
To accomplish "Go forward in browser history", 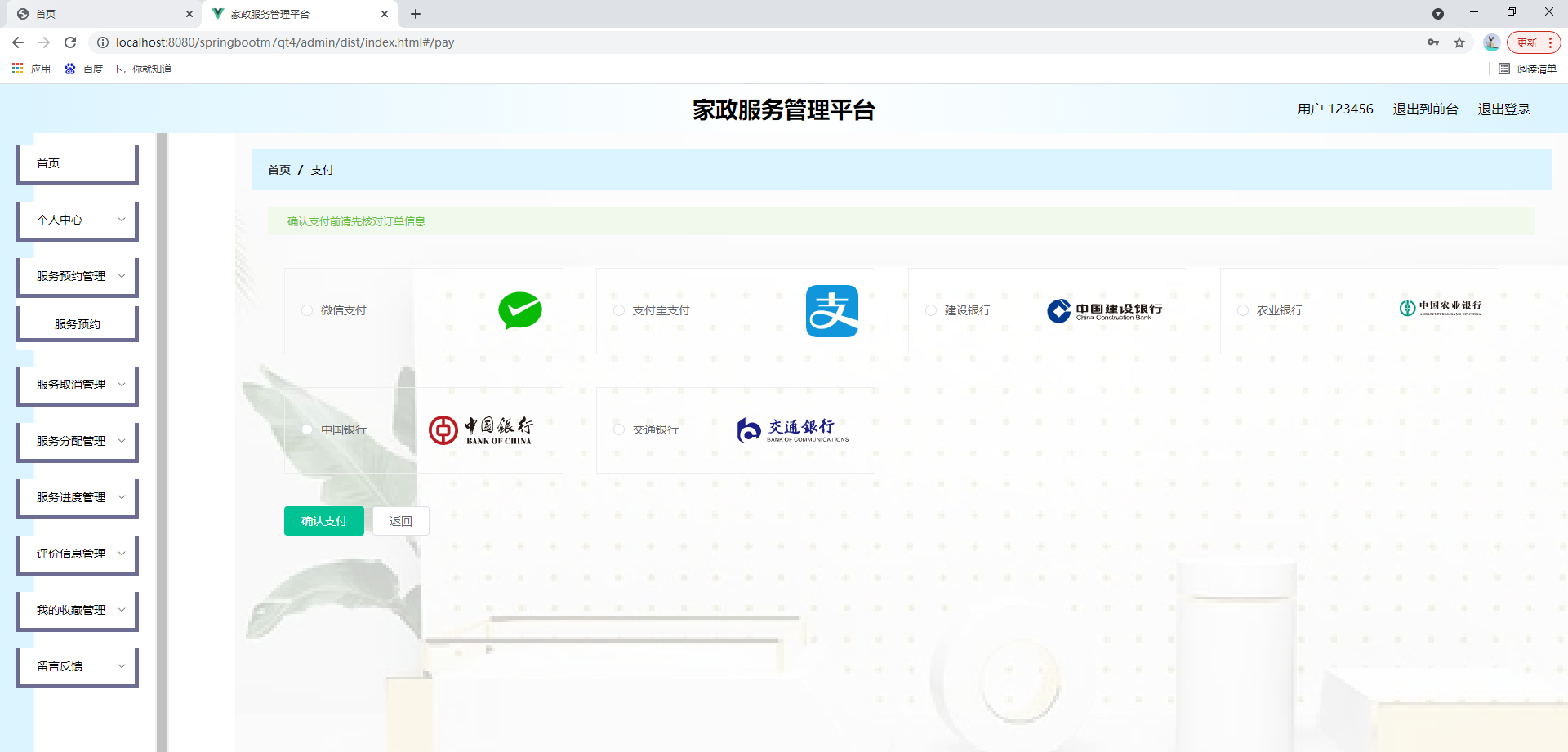I will (x=44, y=42).
